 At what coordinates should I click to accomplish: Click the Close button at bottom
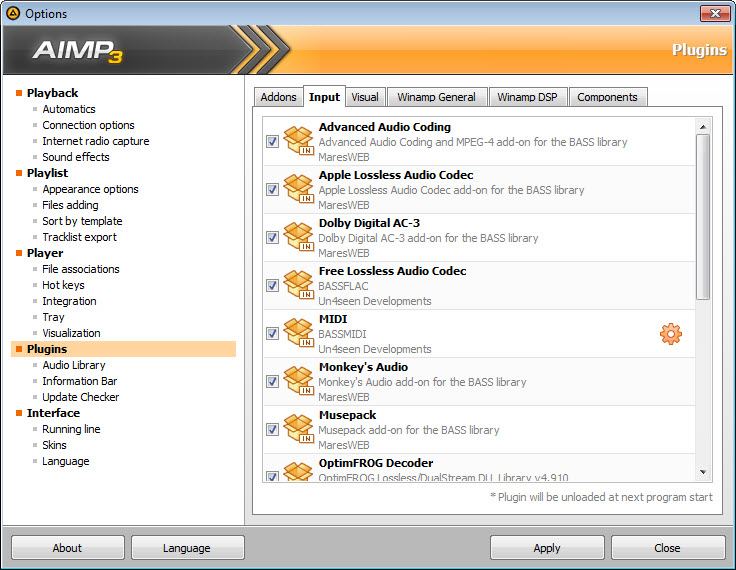668,547
